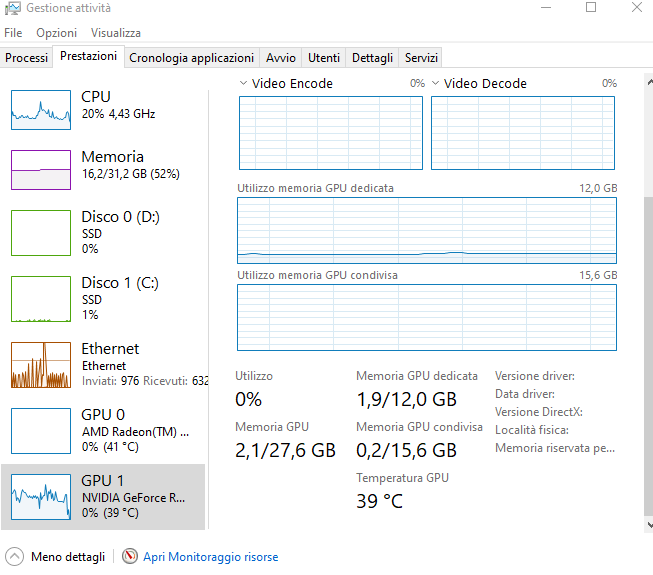653x575 pixels.
Task: Click the Video Encode graph
Action: (x=331, y=133)
